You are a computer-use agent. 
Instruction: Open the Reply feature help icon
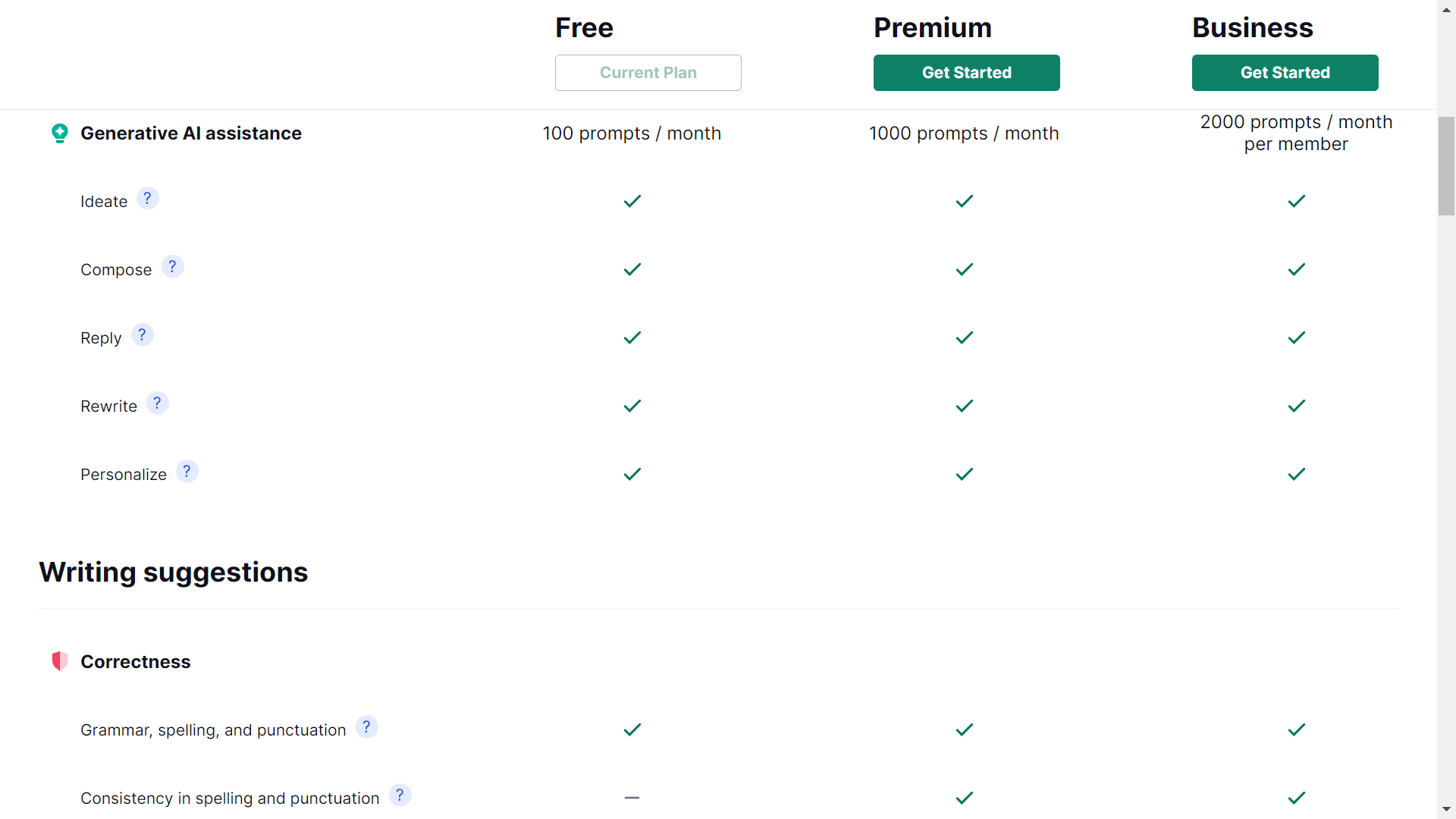point(143,334)
